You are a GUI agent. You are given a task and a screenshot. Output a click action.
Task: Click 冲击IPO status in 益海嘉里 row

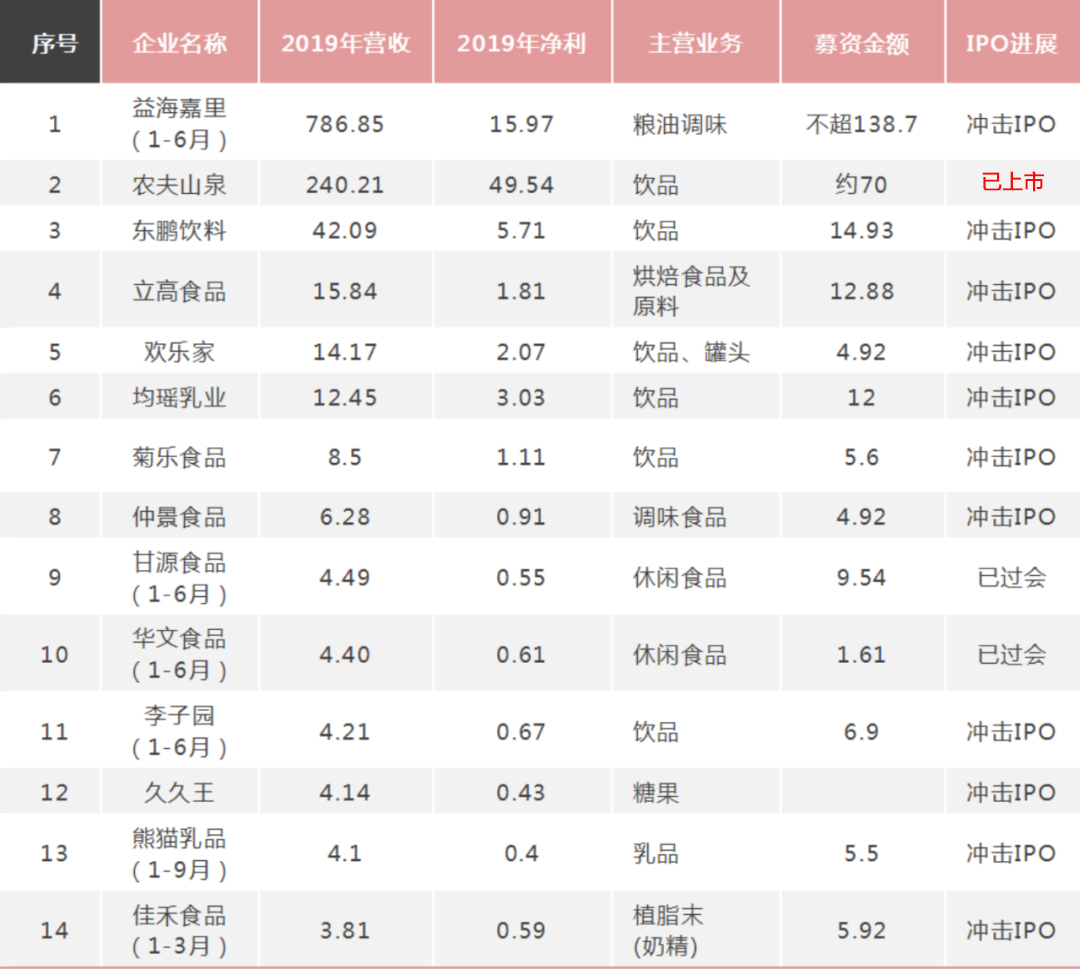(x=1012, y=124)
